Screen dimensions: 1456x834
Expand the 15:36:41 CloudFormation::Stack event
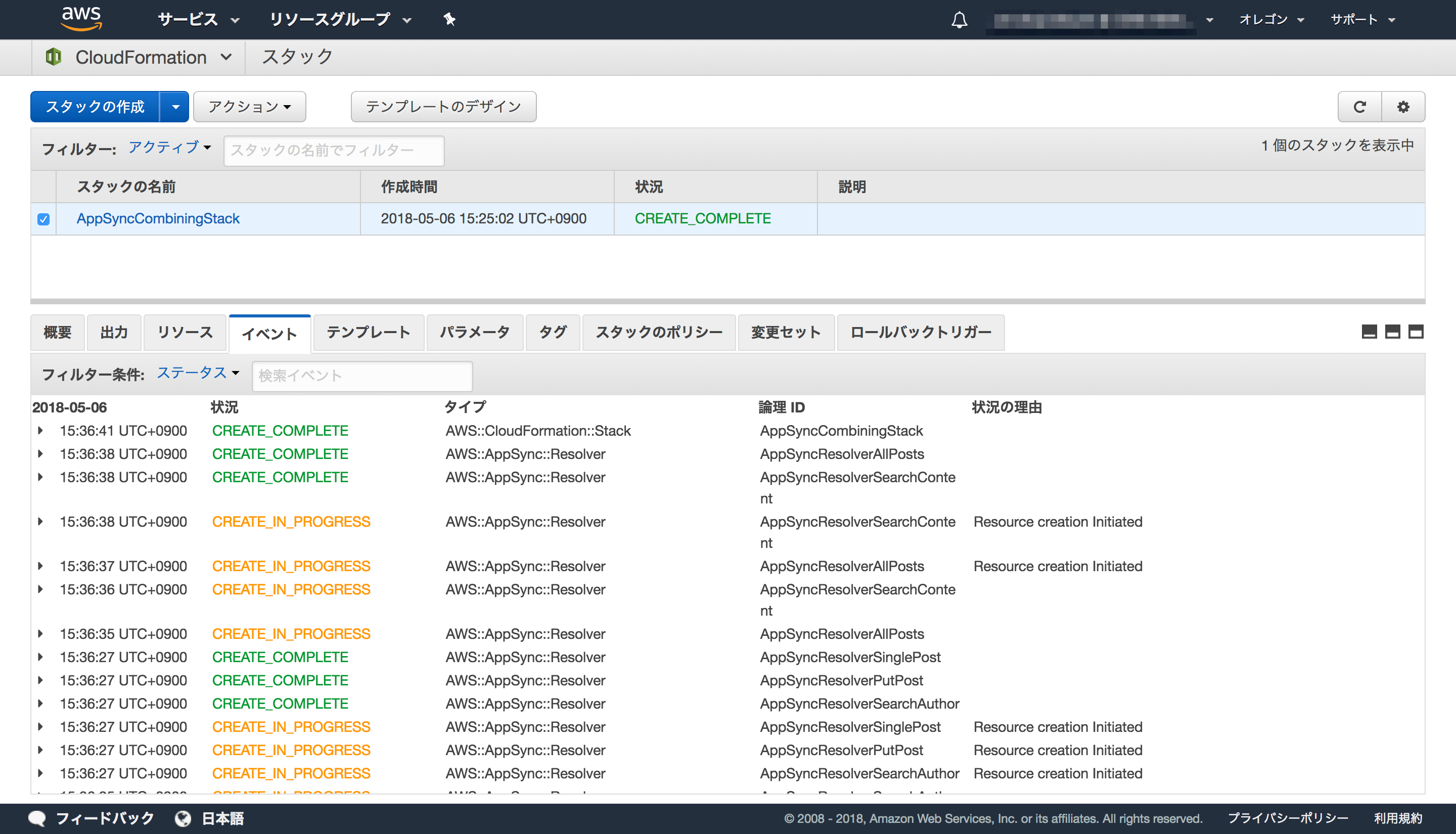pyautogui.click(x=40, y=431)
